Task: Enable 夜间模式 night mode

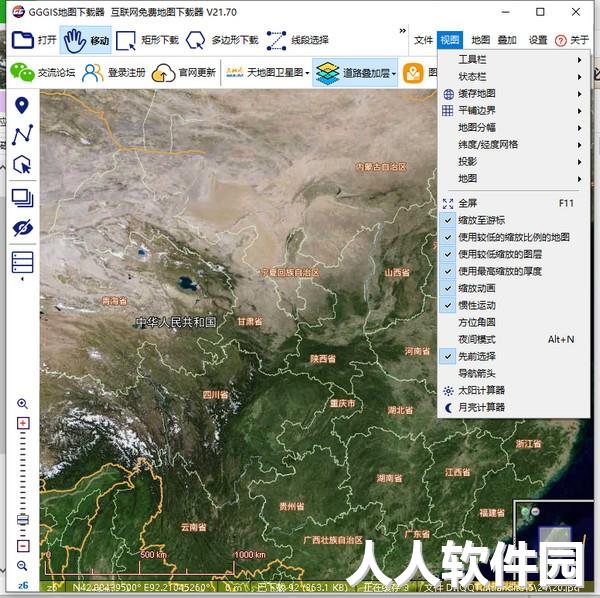Action: (514, 339)
